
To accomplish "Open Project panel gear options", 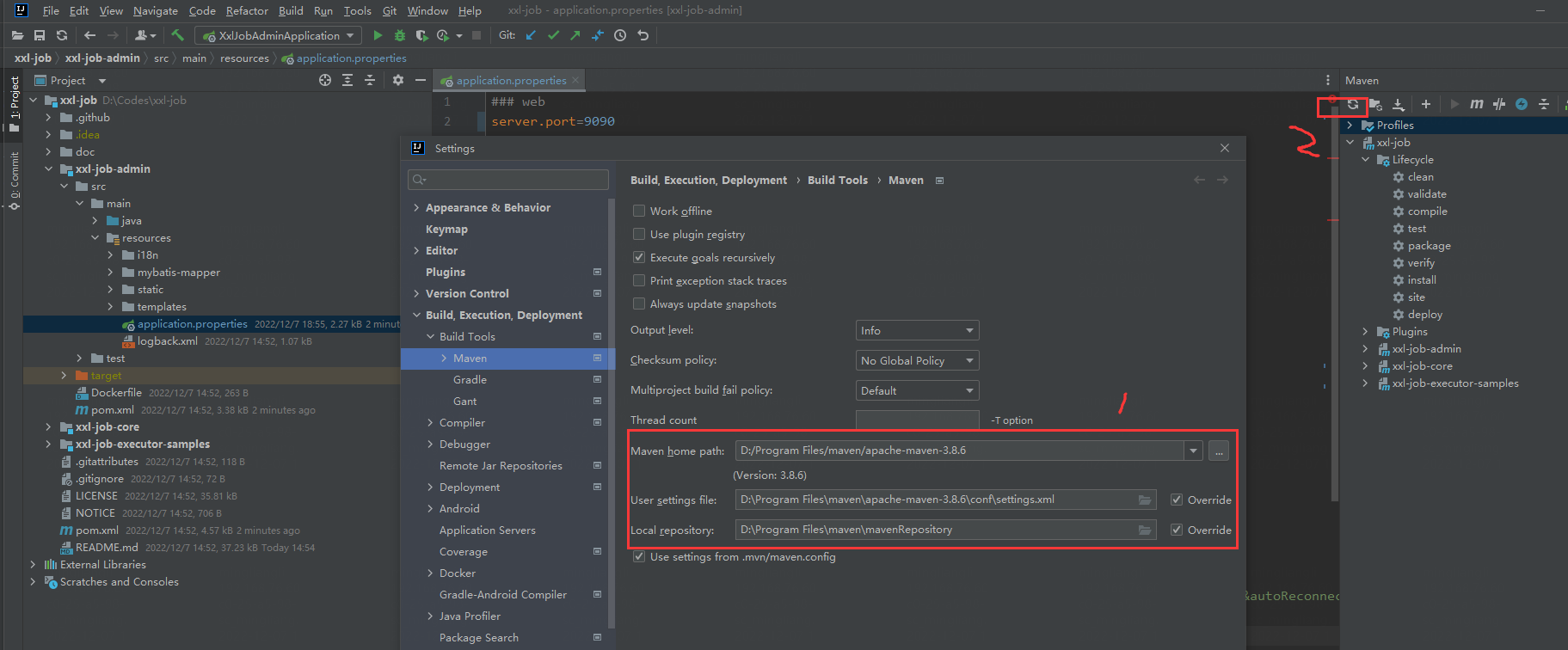I will (398, 80).
